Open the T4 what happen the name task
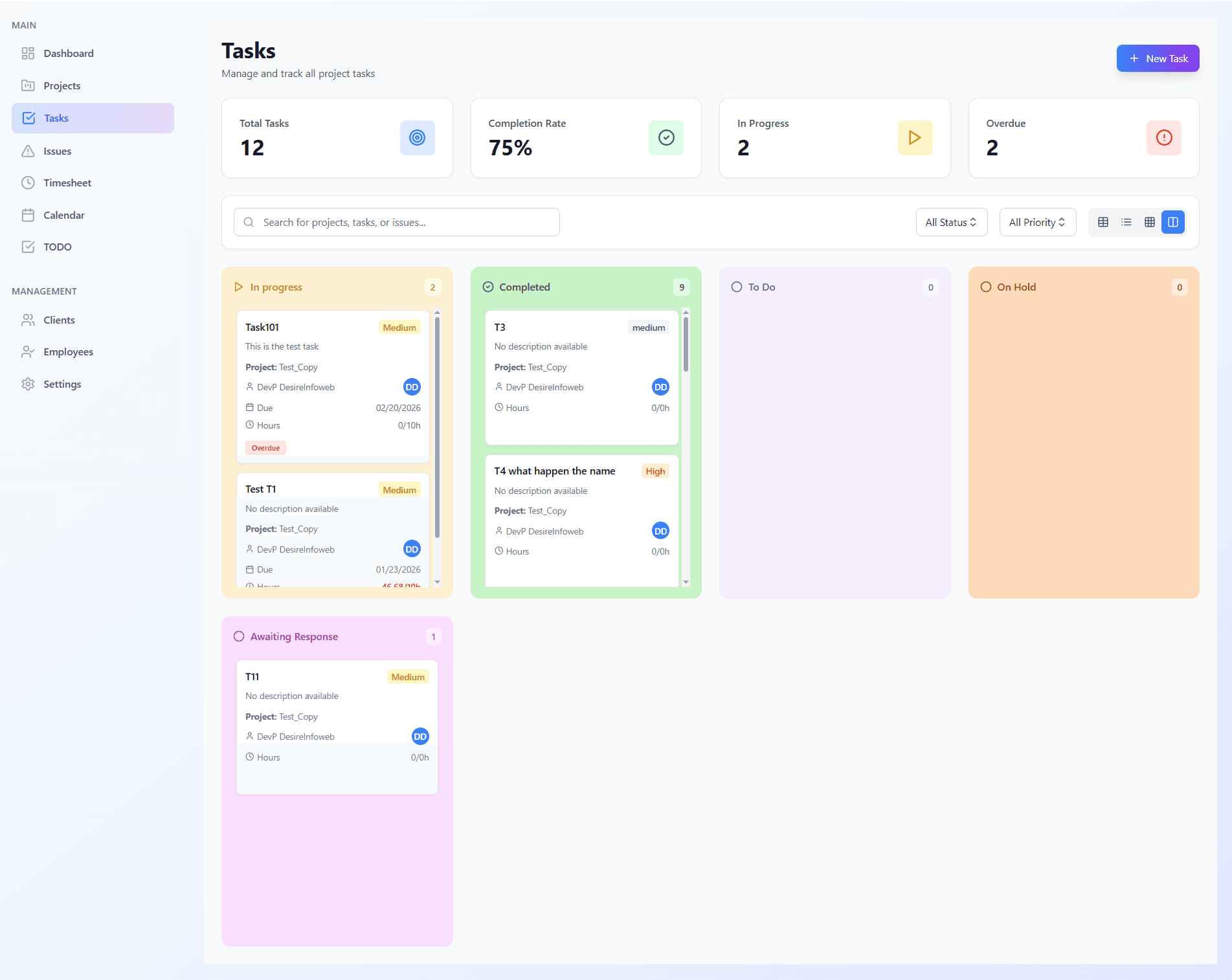Screen dimensions: 1232x980 [x=554, y=471]
